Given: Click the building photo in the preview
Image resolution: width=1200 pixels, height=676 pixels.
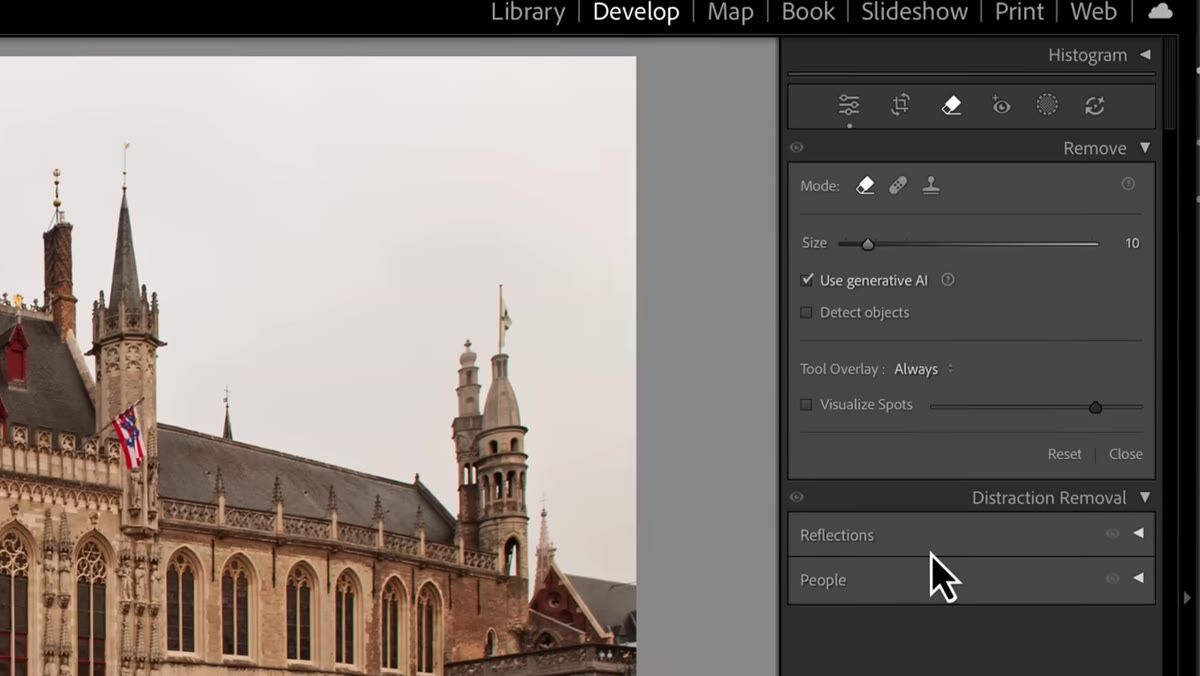Looking at the screenshot, I should [x=318, y=365].
